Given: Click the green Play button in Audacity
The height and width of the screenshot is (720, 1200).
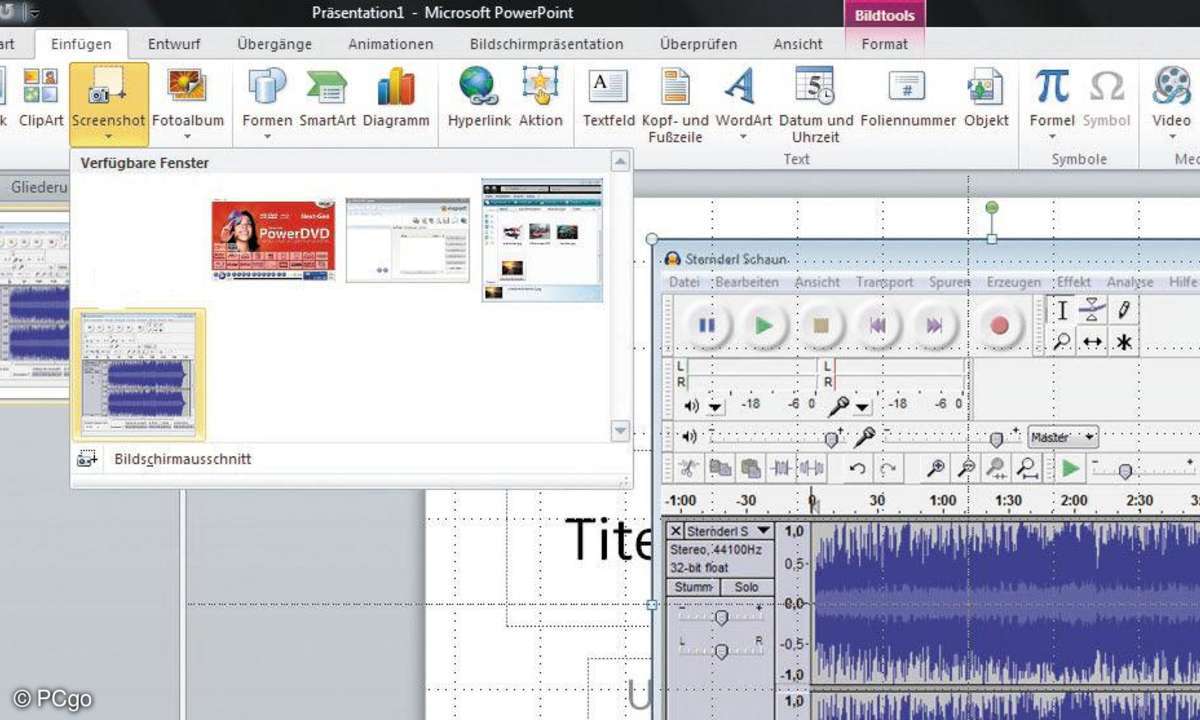Looking at the screenshot, I should point(764,325).
